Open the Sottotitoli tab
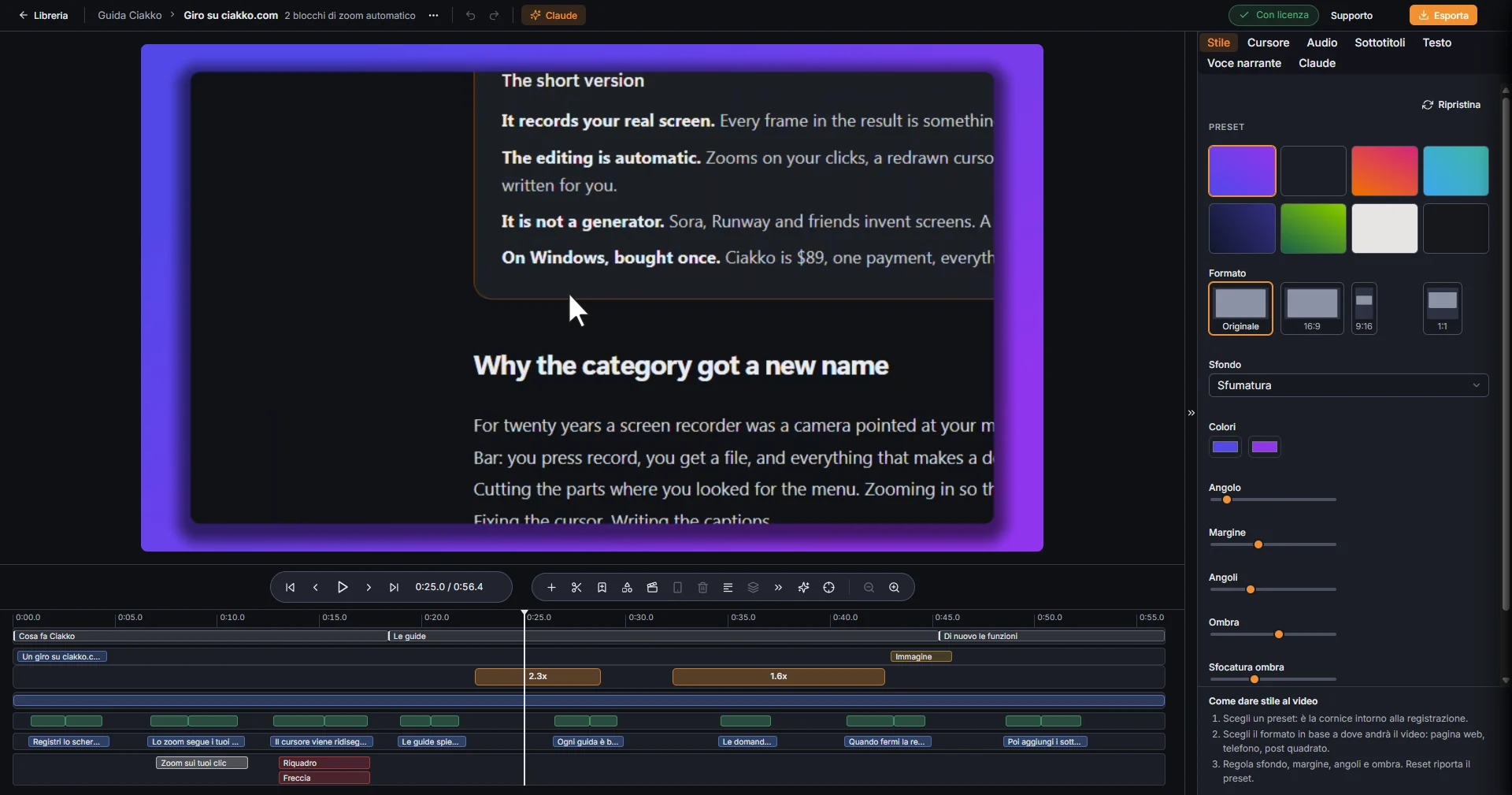This screenshot has width=1512, height=795. (1380, 43)
